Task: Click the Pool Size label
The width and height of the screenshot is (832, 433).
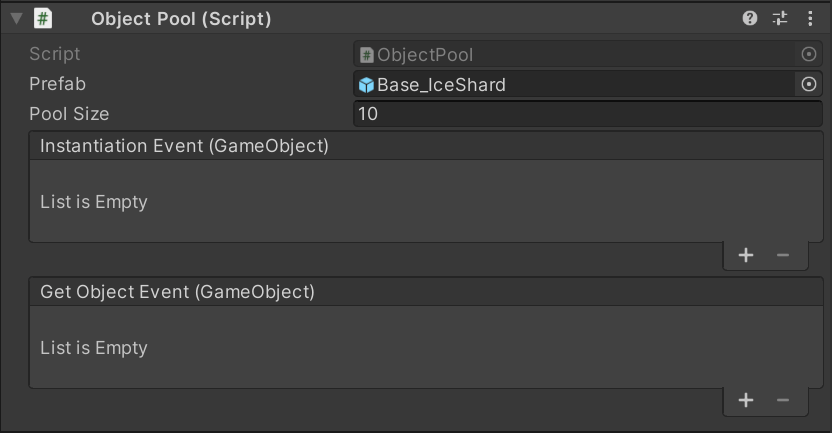Action: pyautogui.click(x=69, y=114)
